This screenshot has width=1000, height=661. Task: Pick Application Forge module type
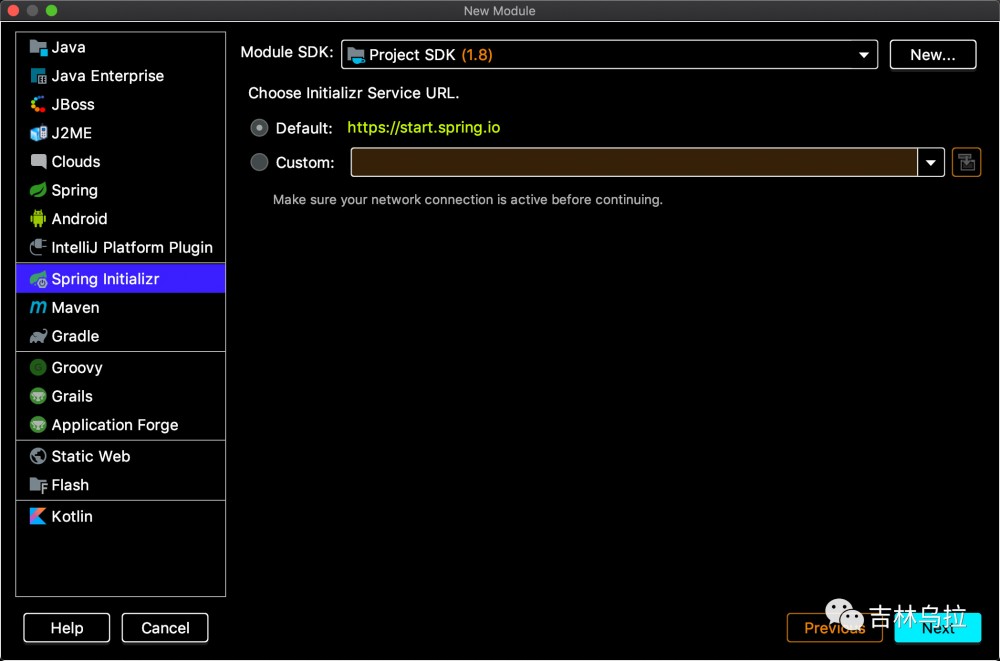121,425
